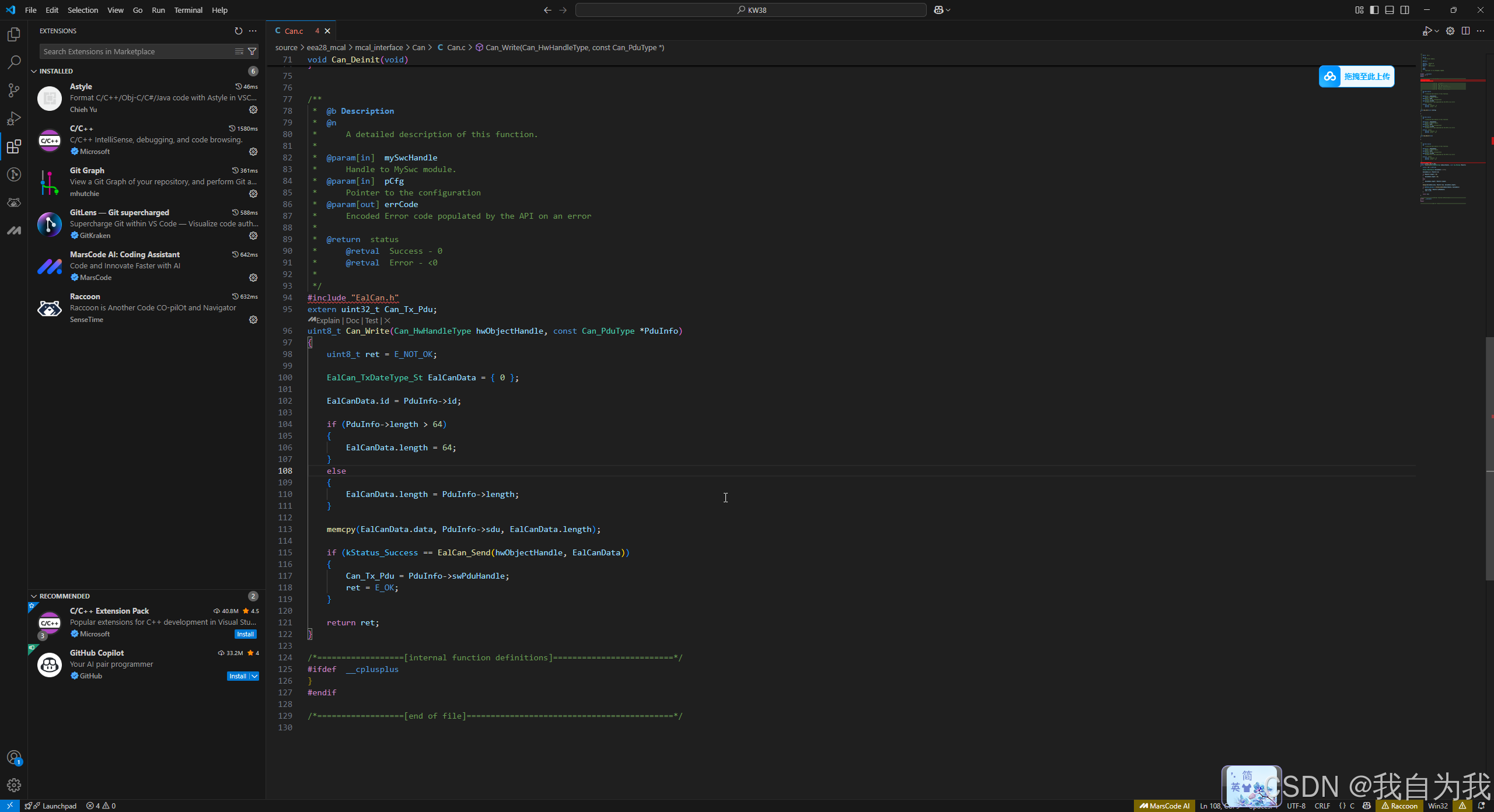The width and height of the screenshot is (1494, 812).
Task: Open the Raccoon AI panel in the sidebar
Action: tap(13, 202)
